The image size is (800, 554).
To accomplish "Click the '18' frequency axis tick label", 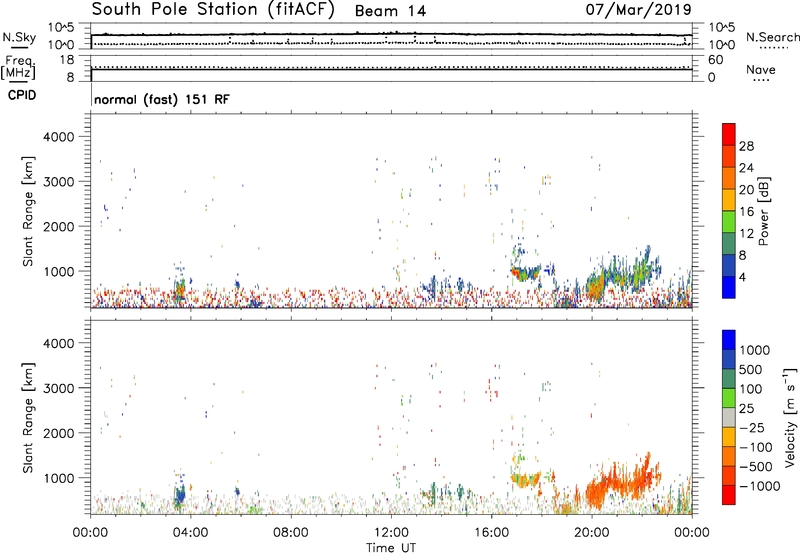I will (67, 60).
